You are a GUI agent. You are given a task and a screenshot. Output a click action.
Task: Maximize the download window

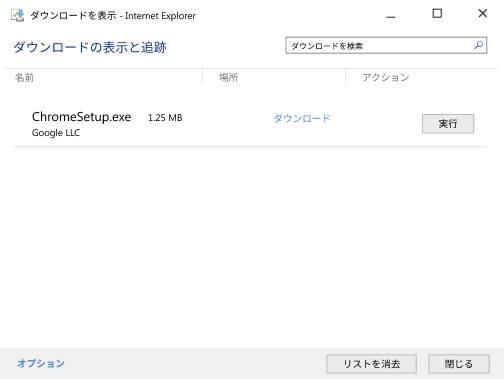pos(437,14)
